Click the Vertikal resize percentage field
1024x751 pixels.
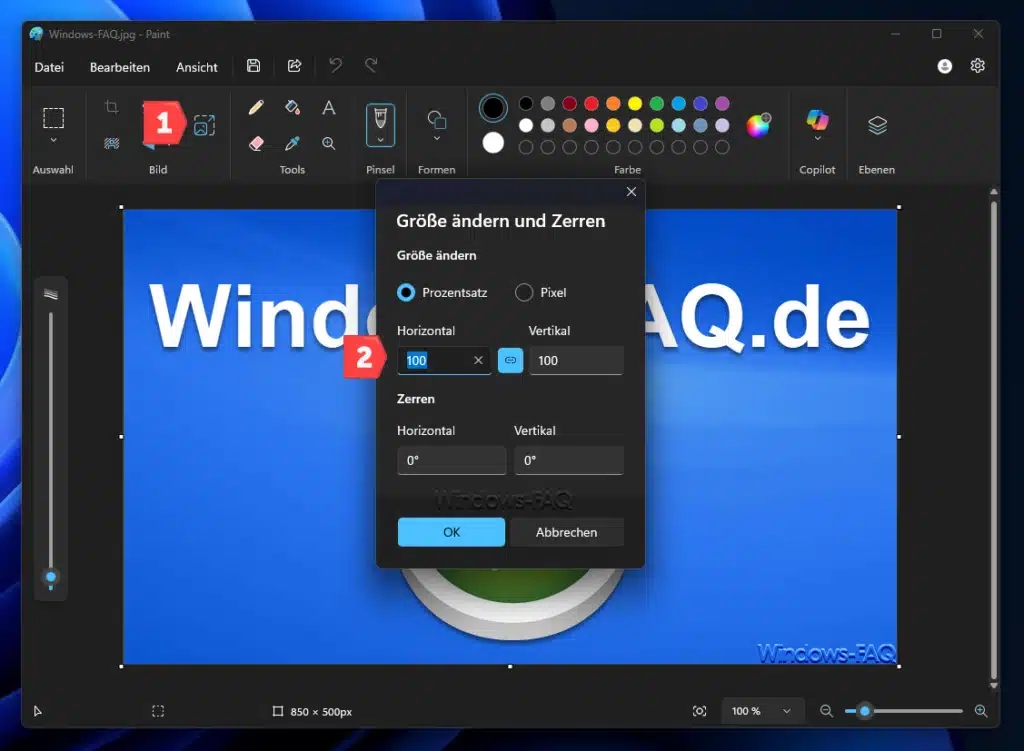click(x=576, y=360)
